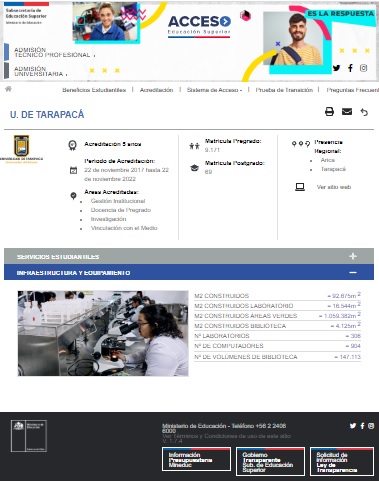379x482 pixels.
Task: Open Información Presupuestaria Mineduc button
Action: click(x=196, y=459)
